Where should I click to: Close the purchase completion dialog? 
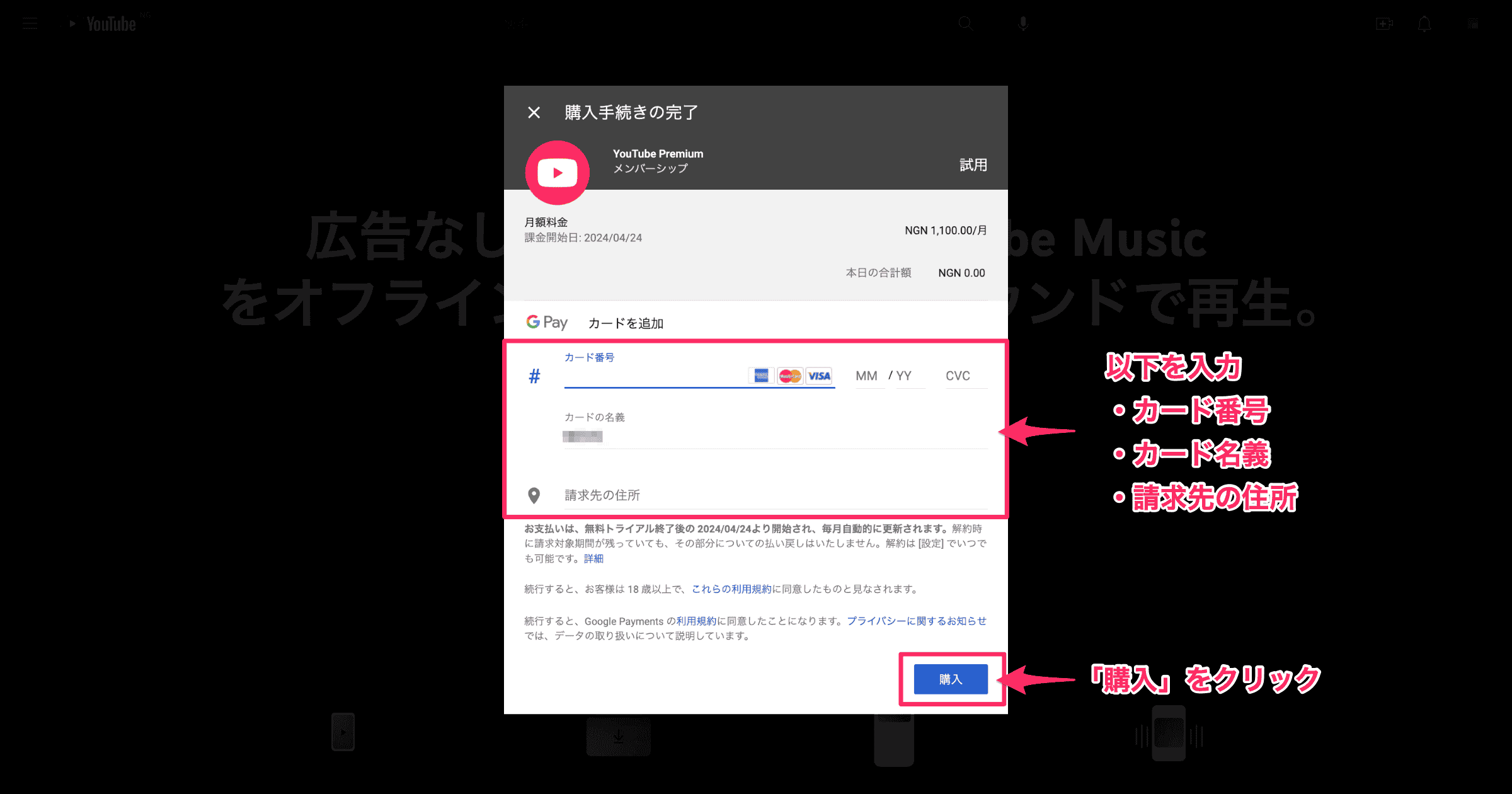pos(534,113)
